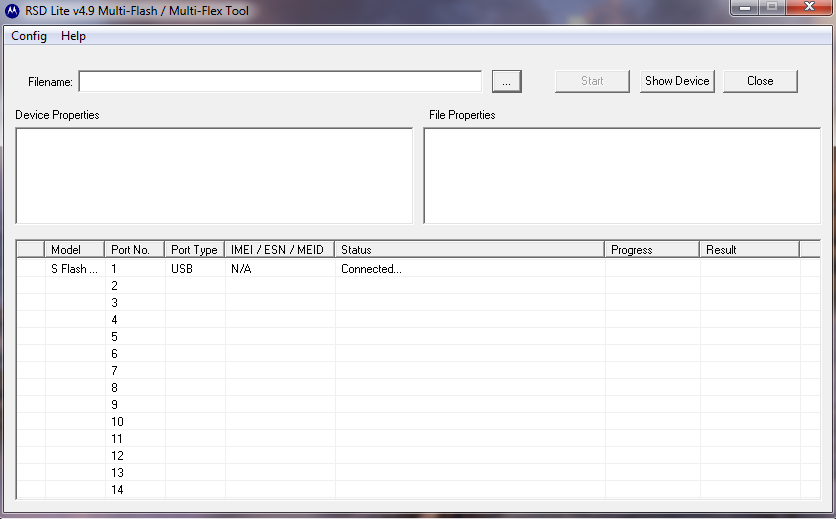
Task: Select the S Flash device row on port 1
Action: tap(74, 269)
